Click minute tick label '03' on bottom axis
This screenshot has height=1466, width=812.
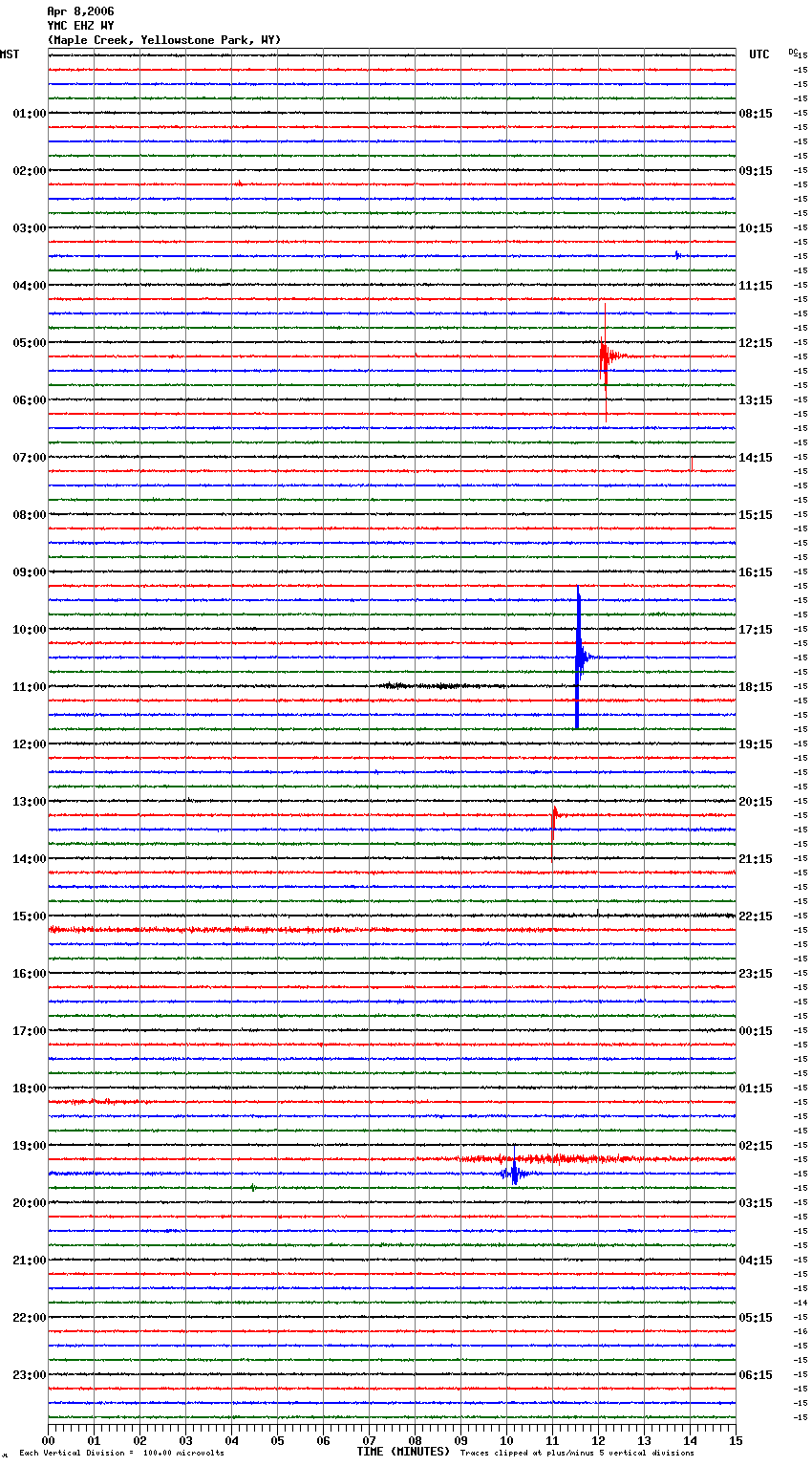(x=185, y=1440)
